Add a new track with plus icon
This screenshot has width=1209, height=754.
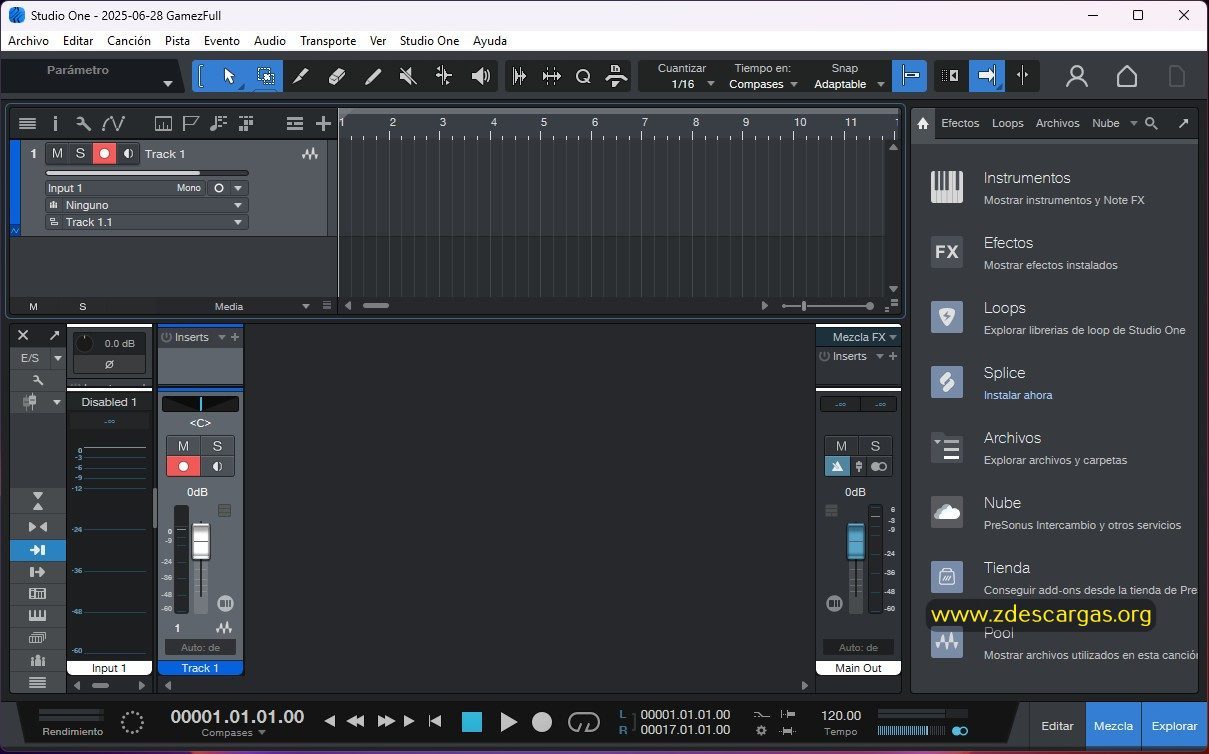click(x=323, y=123)
